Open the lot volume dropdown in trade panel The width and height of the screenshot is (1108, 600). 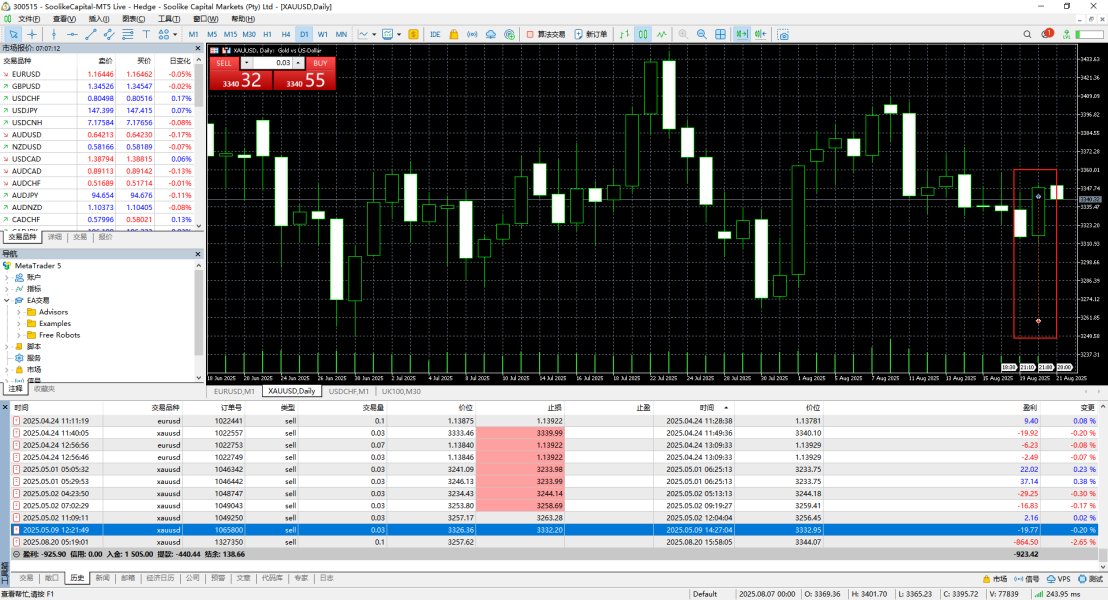pos(246,63)
